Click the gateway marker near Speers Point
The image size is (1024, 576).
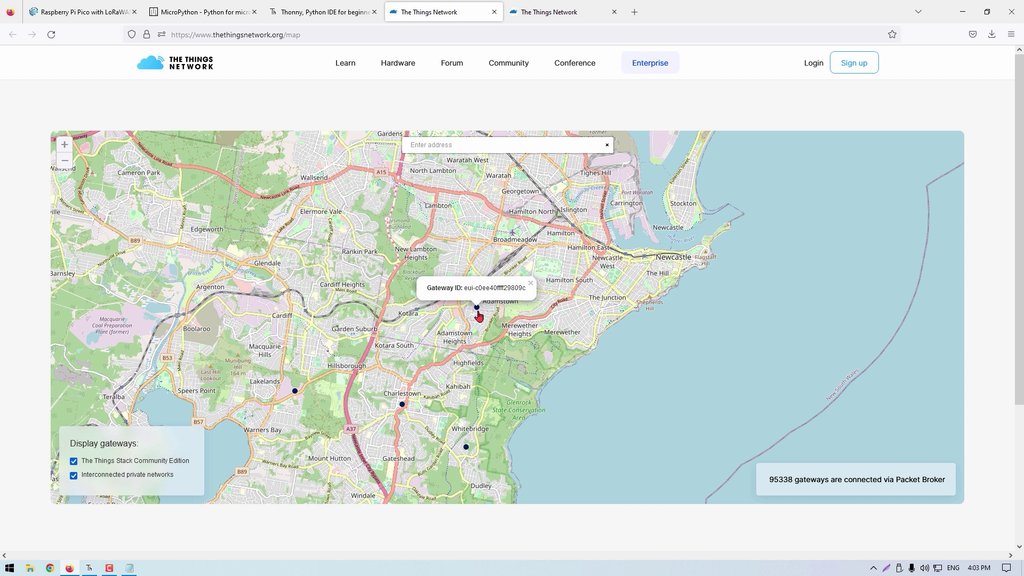click(x=295, y=391)
